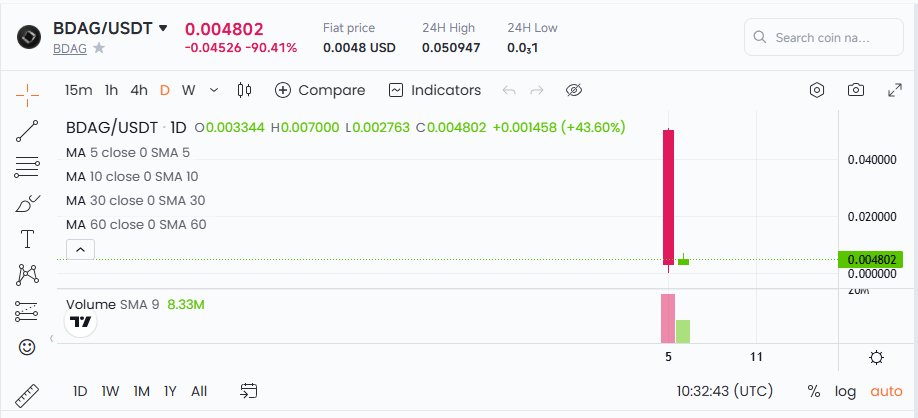918x418 pixels.
Task: Click the 24H High value 0.050947
Action: click(451, 48)
